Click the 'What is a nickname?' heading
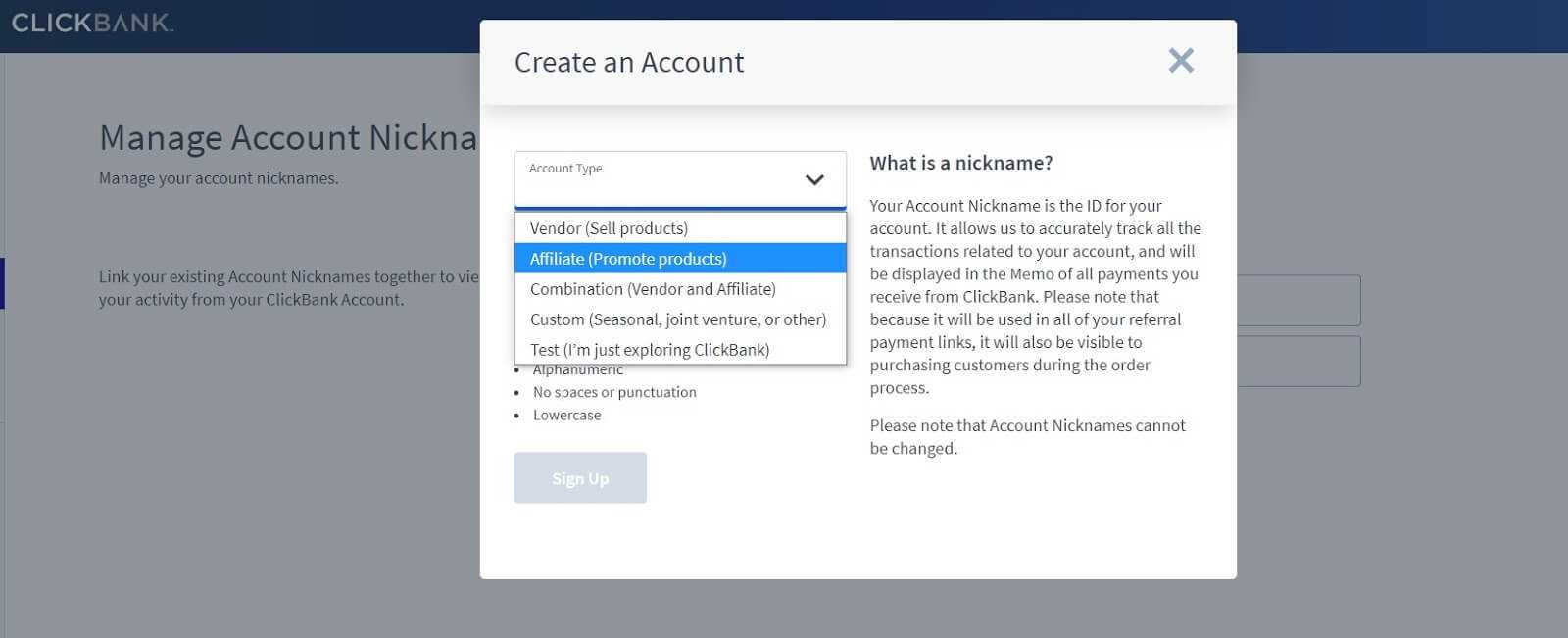 (x=961, y=163)
